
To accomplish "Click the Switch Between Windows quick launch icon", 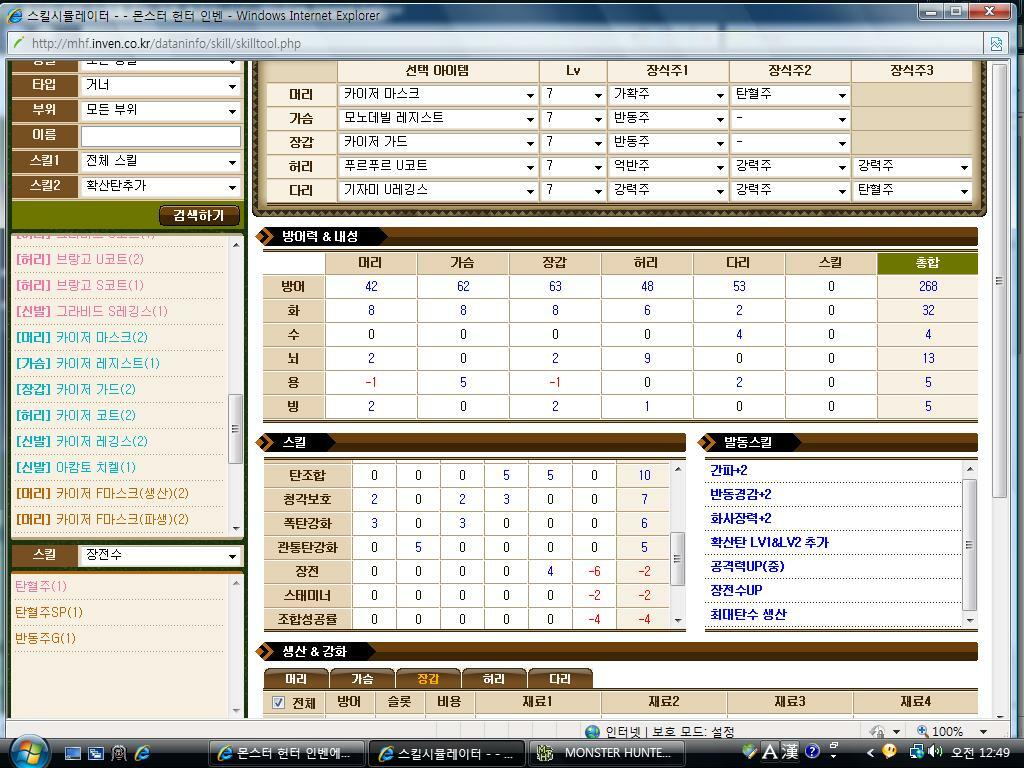I will point(96,753).
